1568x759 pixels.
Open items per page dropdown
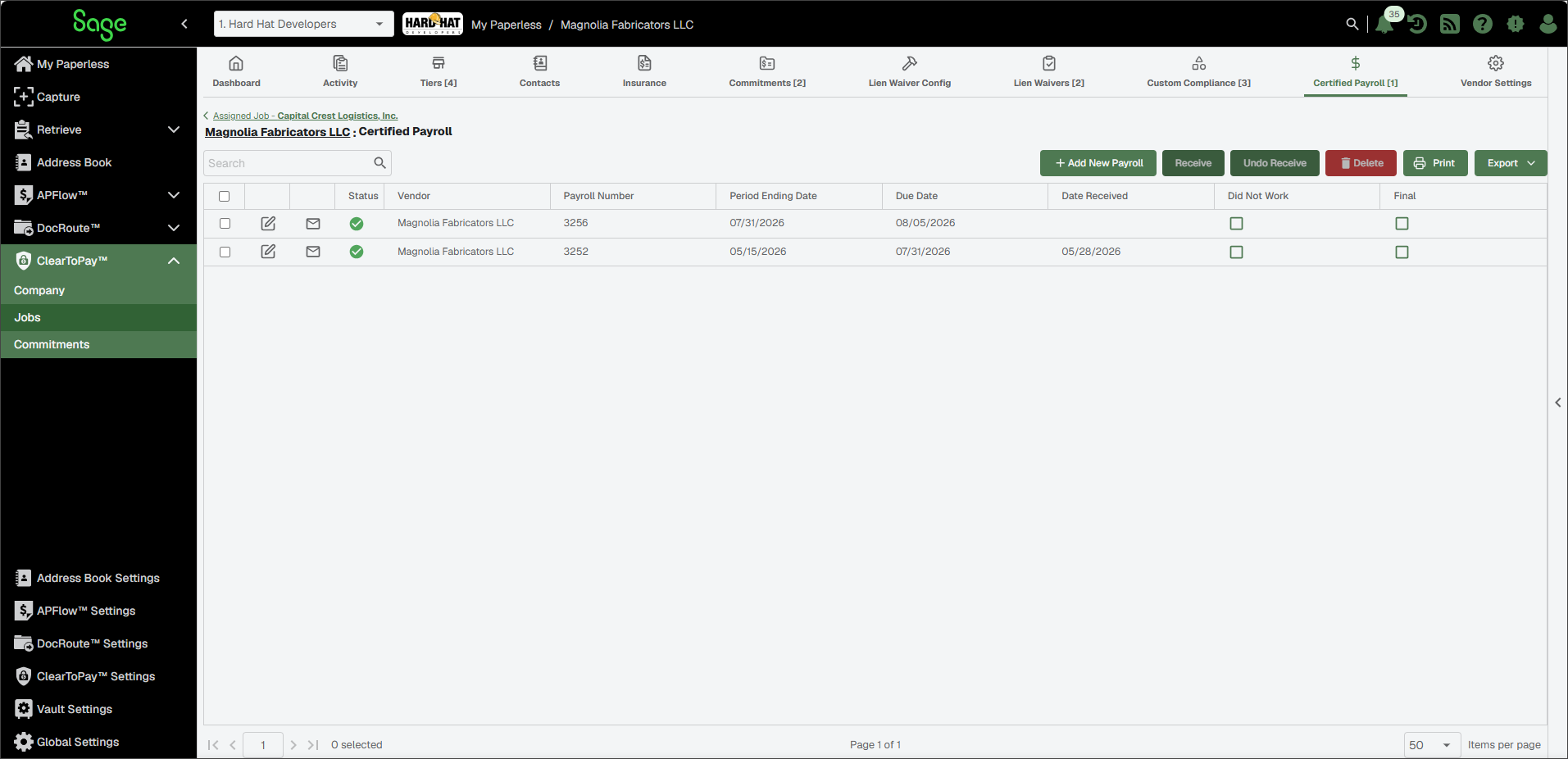coord(1432,745)
